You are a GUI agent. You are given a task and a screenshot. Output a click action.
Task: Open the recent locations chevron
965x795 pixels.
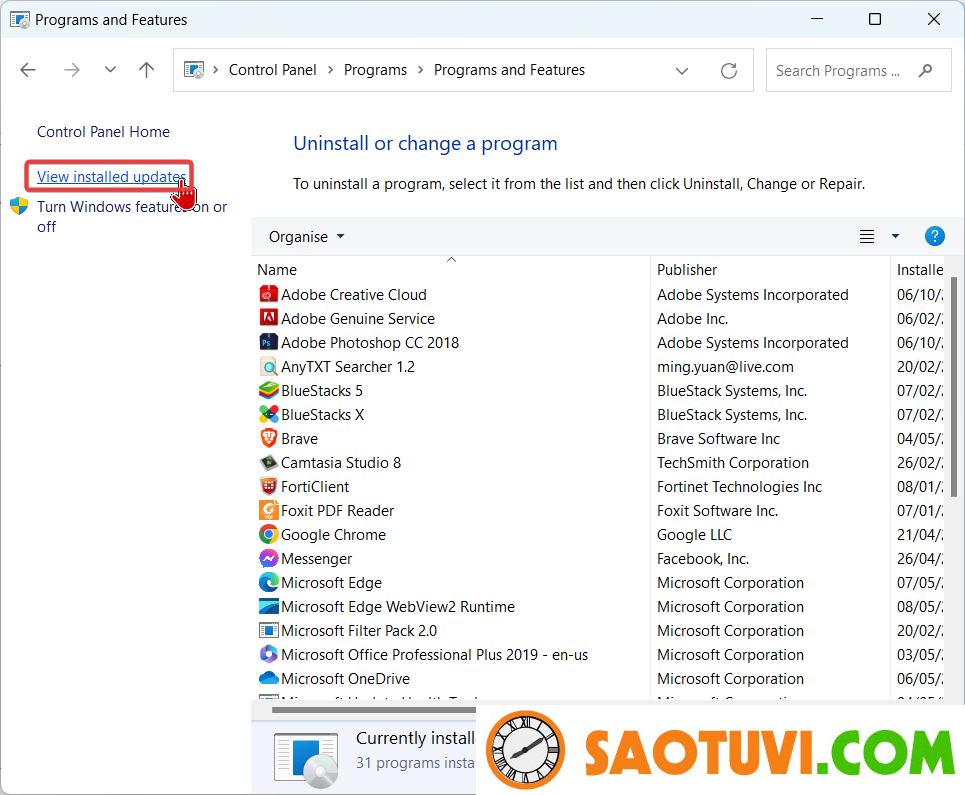(110, 70)
